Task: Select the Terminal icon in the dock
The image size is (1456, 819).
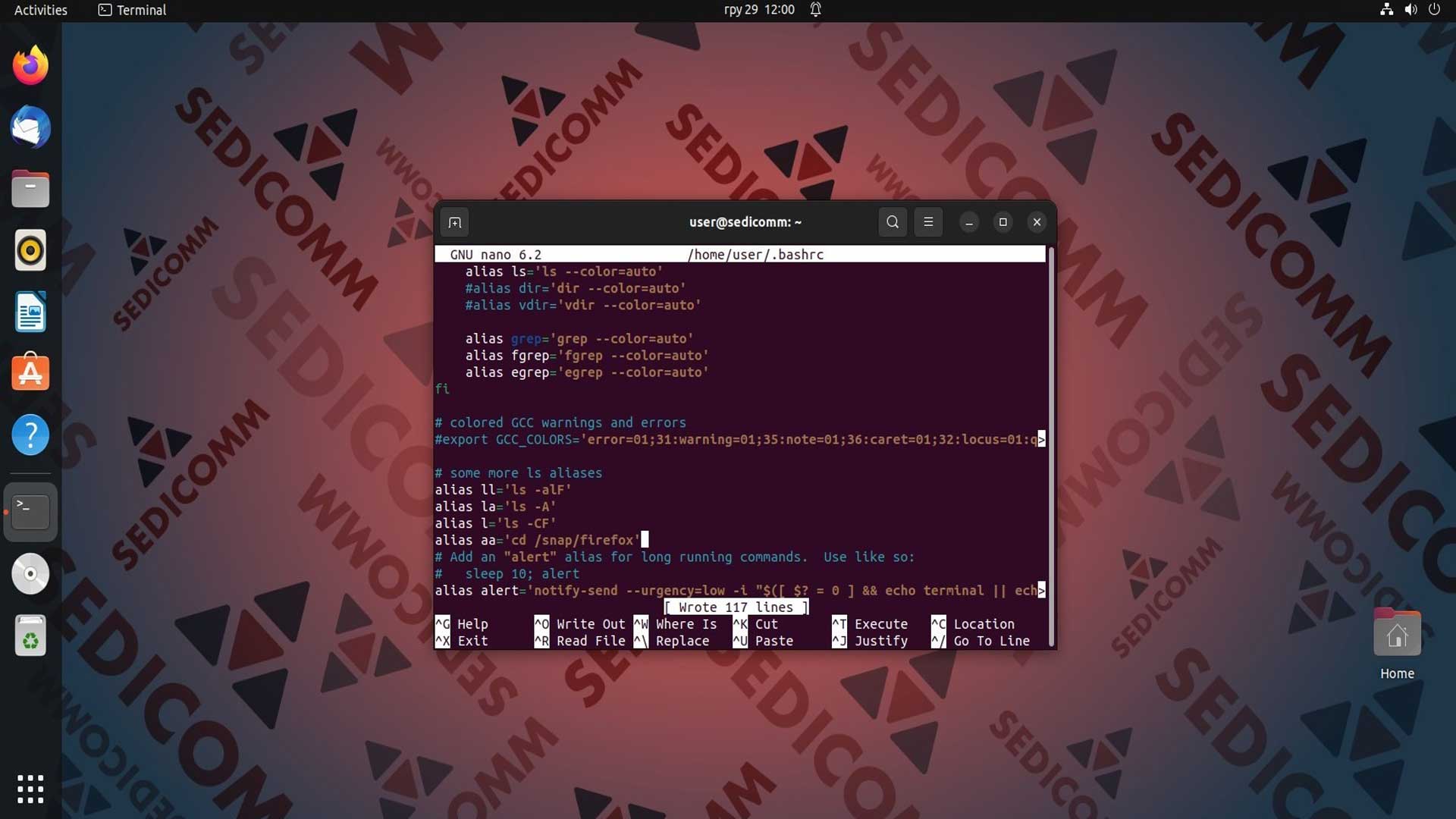Action: coord(30,512)
